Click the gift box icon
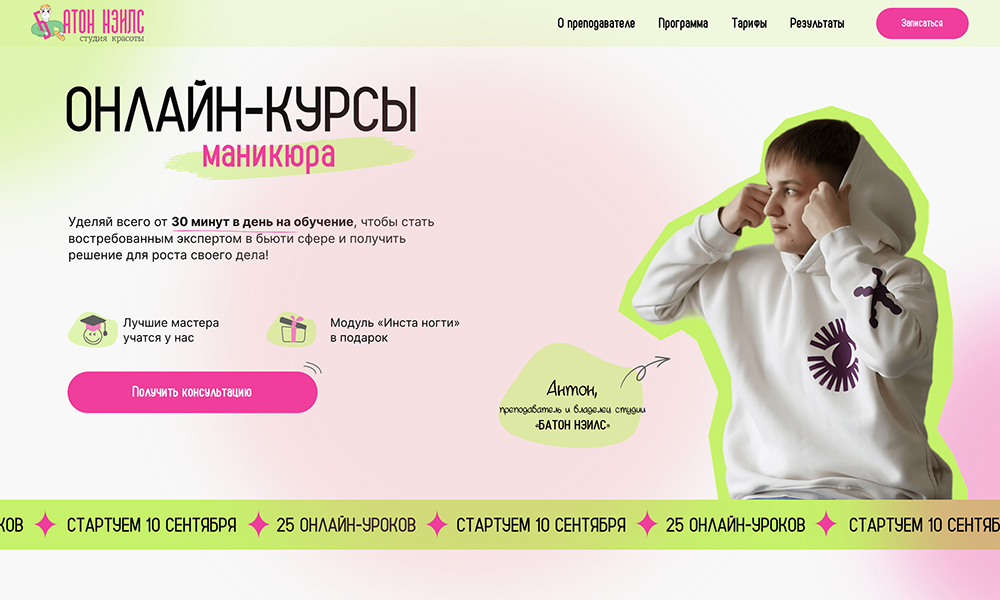The height and width of the screenshot is (600, 1000). pos(292,330)
